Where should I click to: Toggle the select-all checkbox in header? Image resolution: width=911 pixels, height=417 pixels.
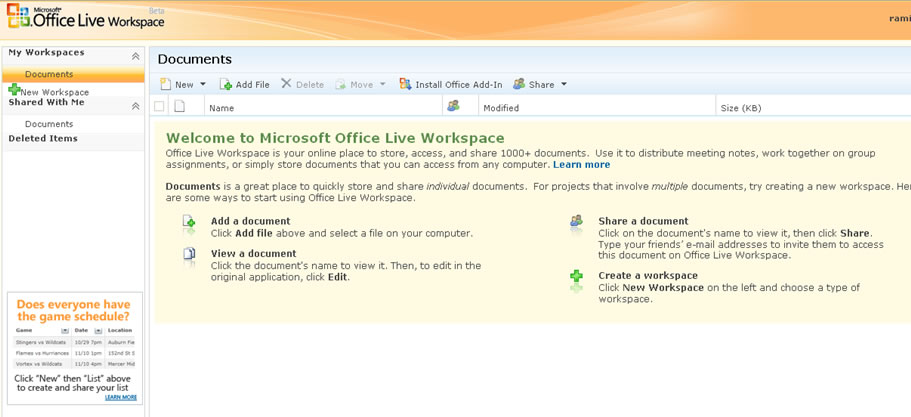(159, 106)
